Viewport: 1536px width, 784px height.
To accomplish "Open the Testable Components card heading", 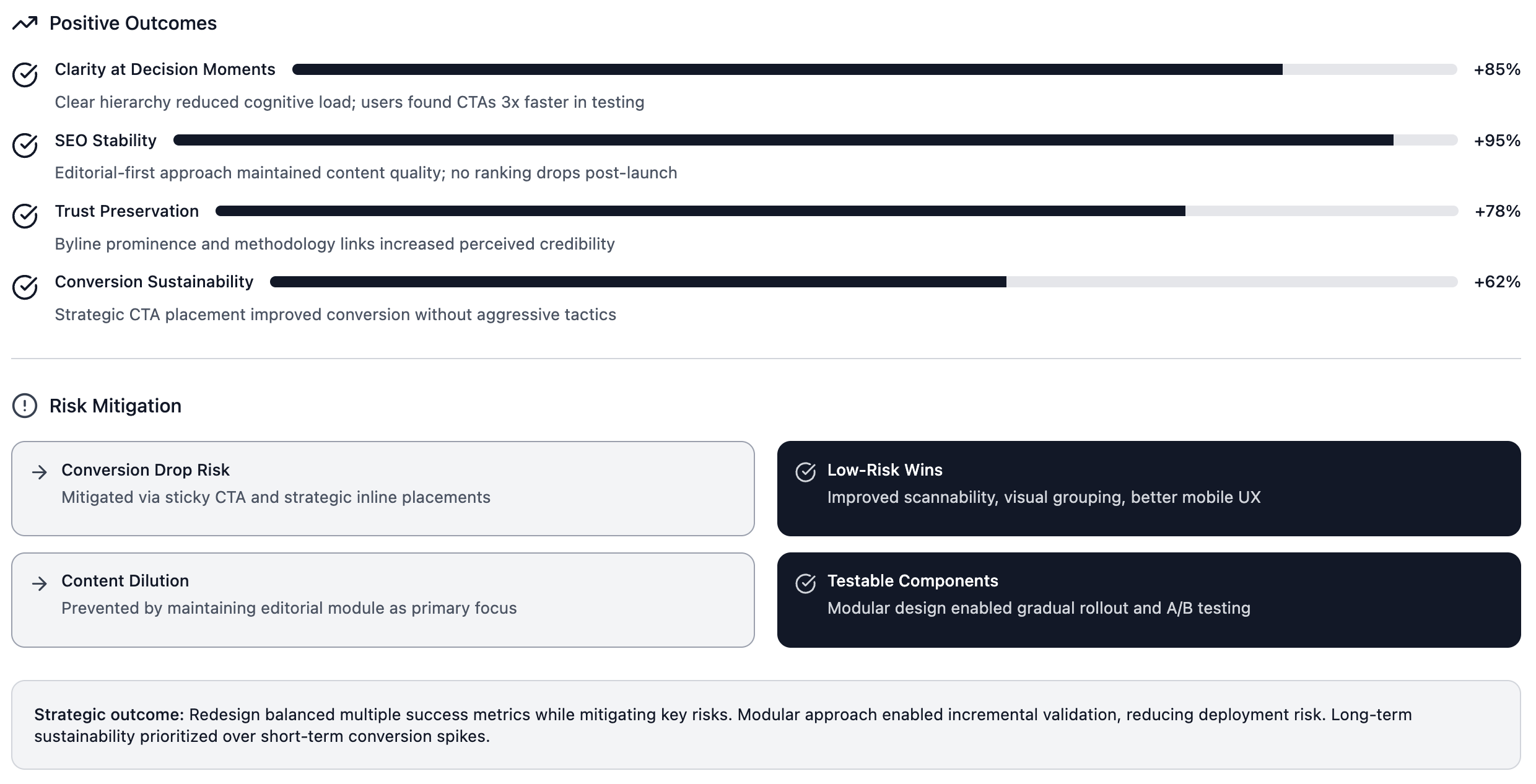I will [x=912, y=581].
